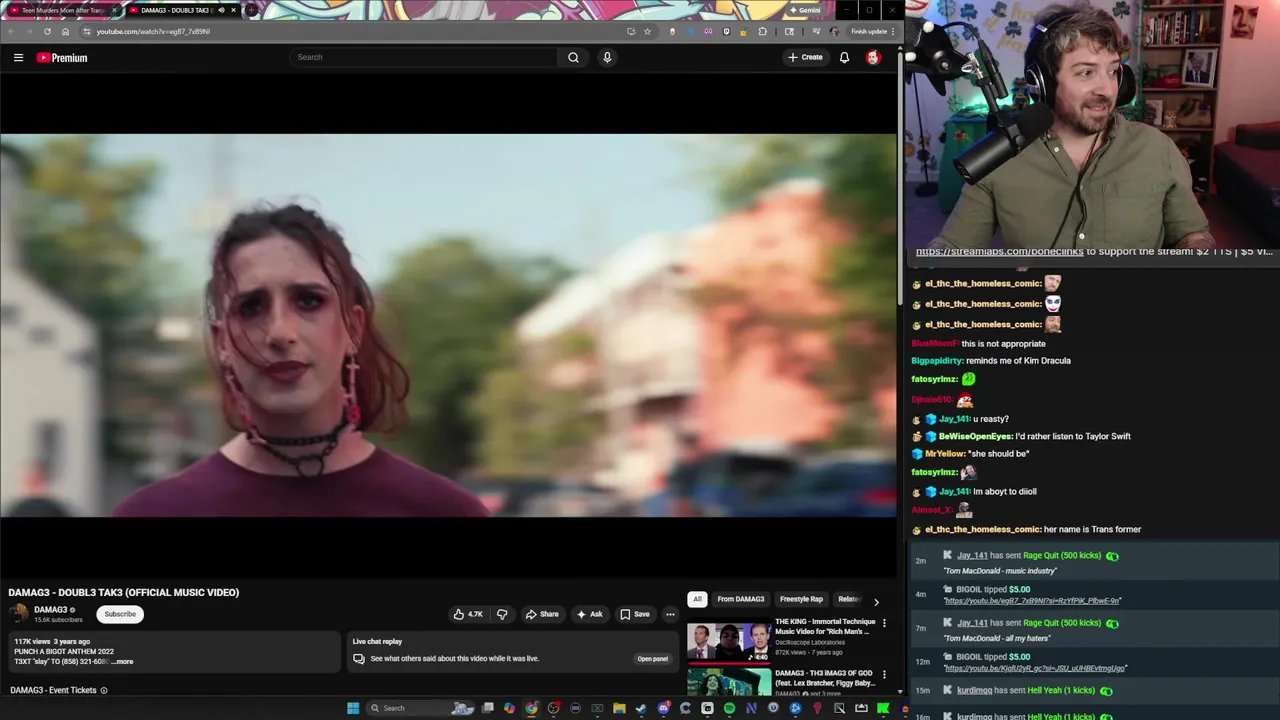The height and width of the screenshot is (720, 1280).
Task: Open the Create button
Action: [x=805, y=57]
